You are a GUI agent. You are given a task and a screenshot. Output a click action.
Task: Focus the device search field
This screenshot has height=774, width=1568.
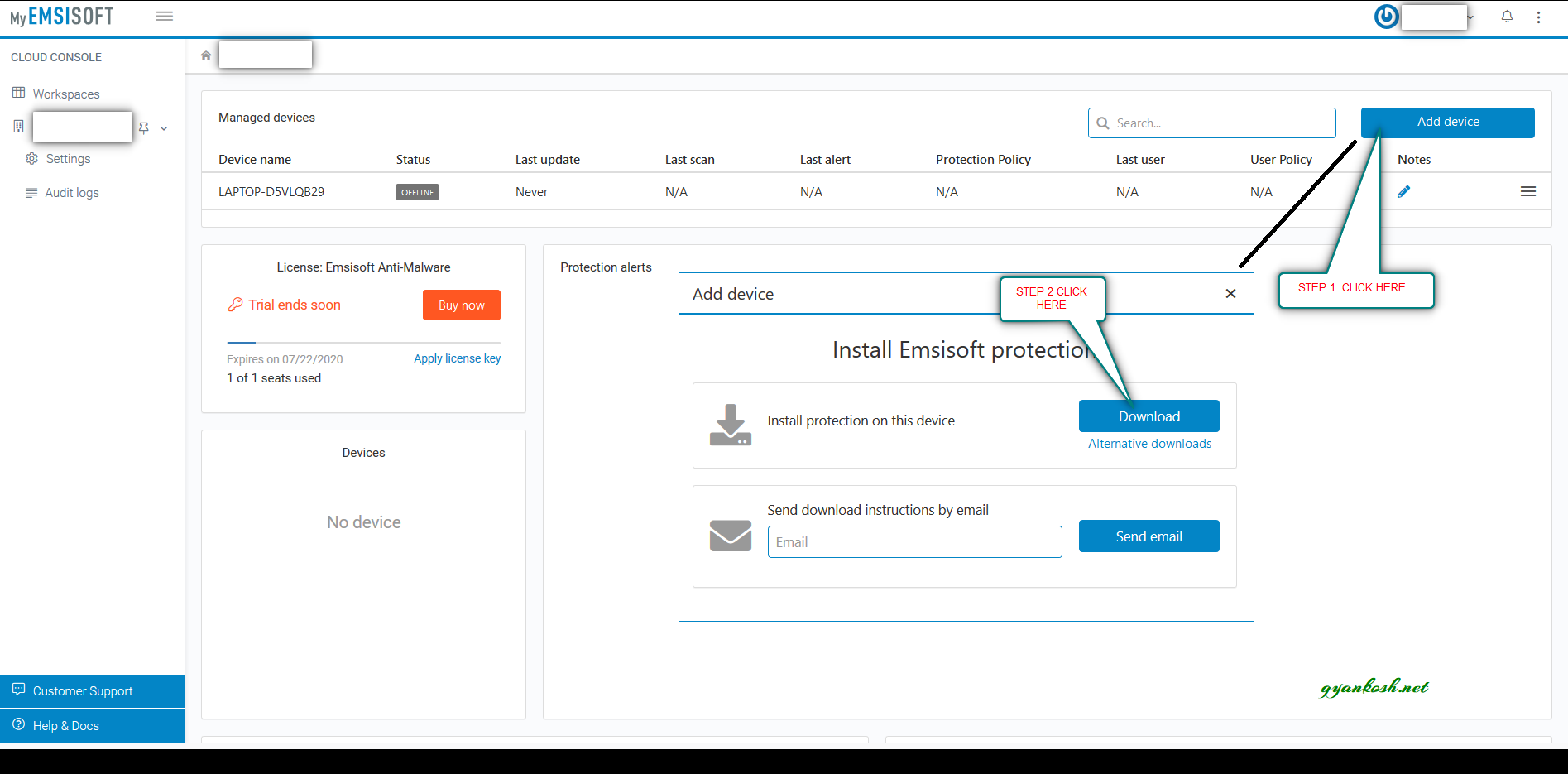1212,123
